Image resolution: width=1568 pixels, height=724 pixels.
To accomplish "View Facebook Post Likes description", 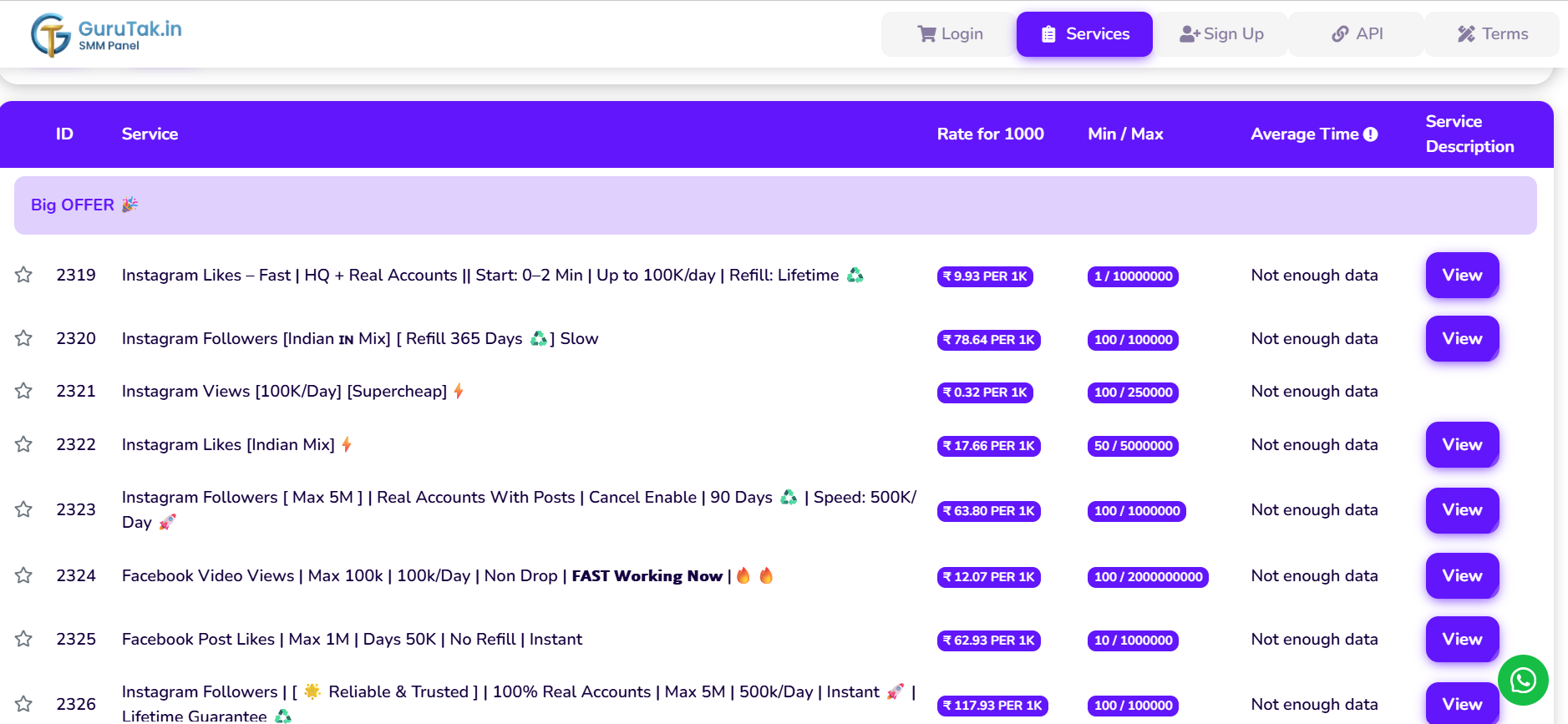I will 1462,639.
